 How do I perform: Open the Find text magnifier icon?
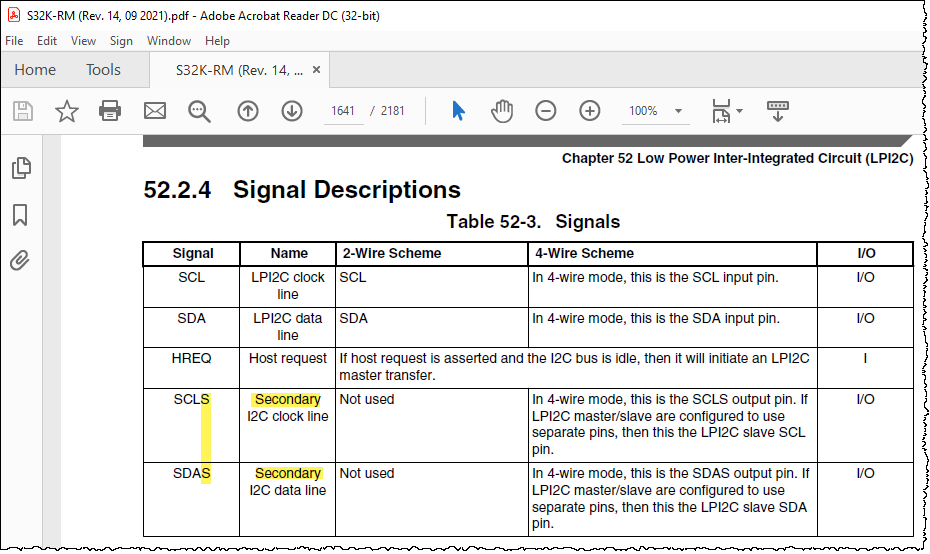point(199,111)
